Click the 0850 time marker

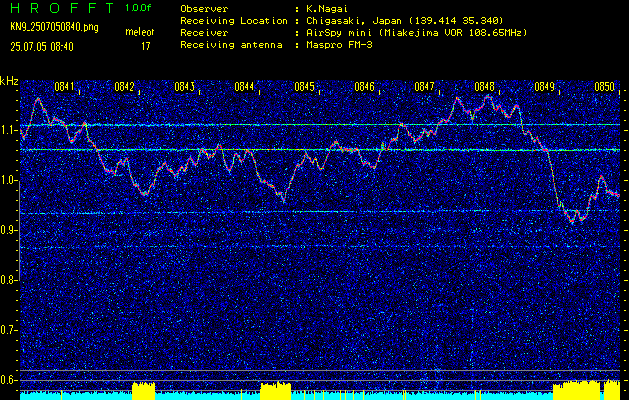[x=604, y=87]
